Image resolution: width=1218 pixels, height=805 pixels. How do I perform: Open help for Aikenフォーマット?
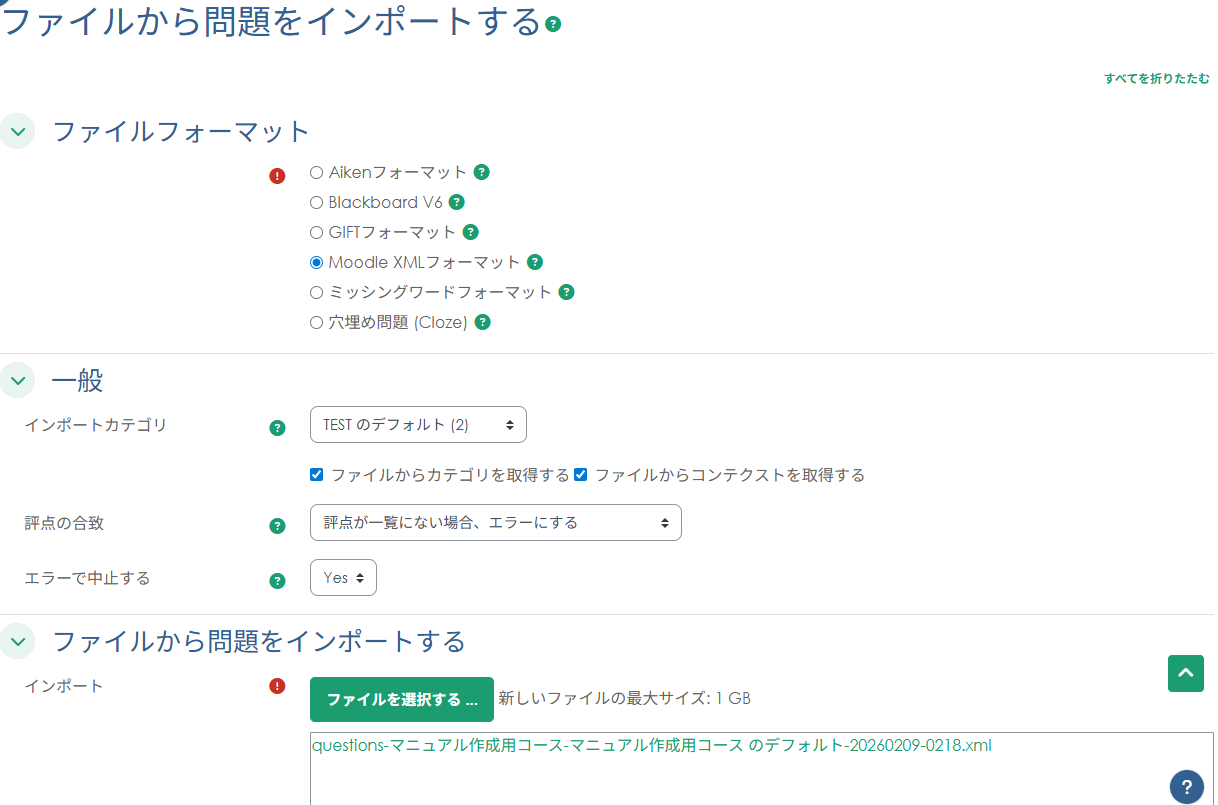click(482, 172)
